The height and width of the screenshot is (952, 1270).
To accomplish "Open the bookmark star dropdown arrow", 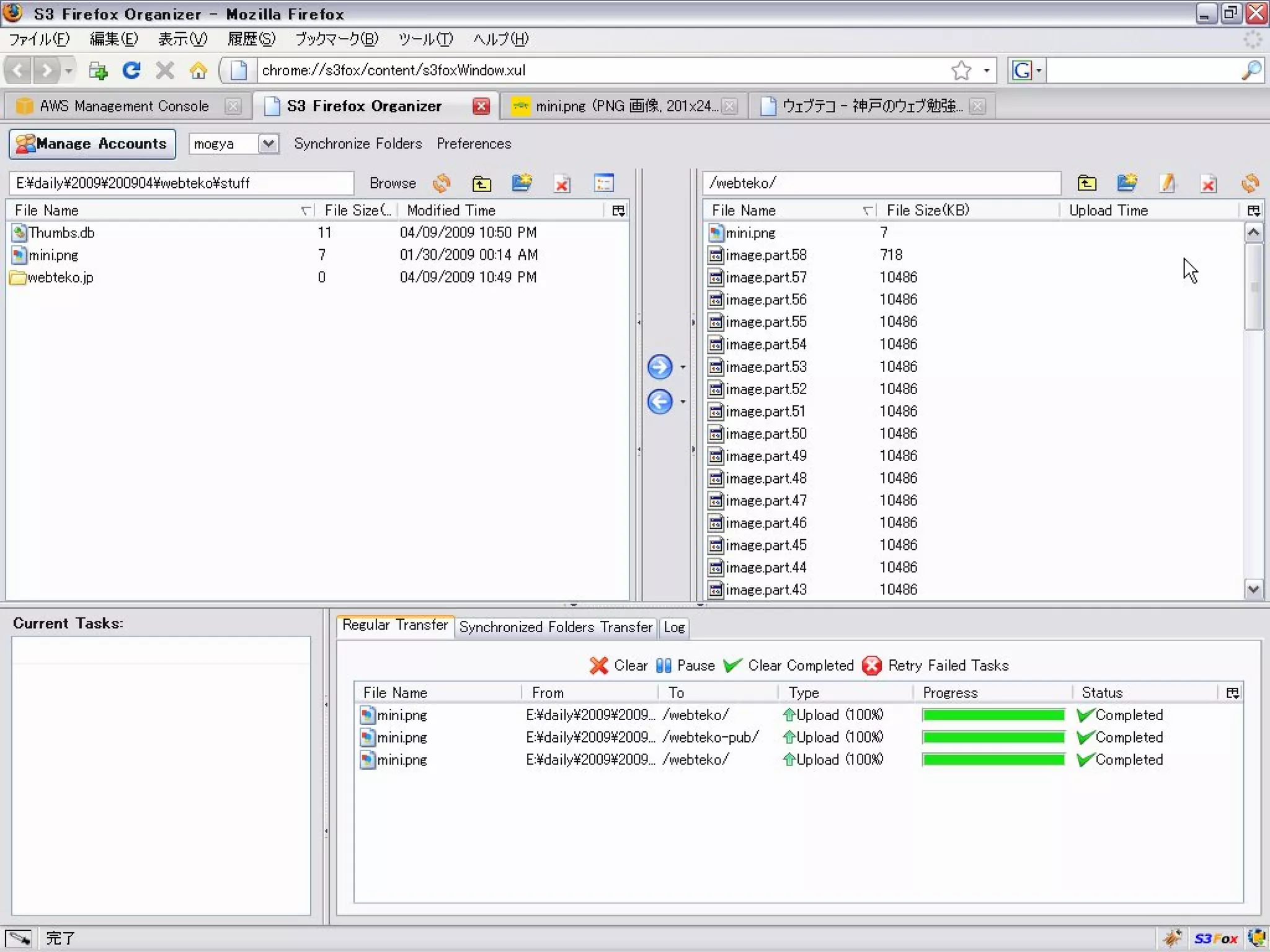I will [x=986, y=70].
